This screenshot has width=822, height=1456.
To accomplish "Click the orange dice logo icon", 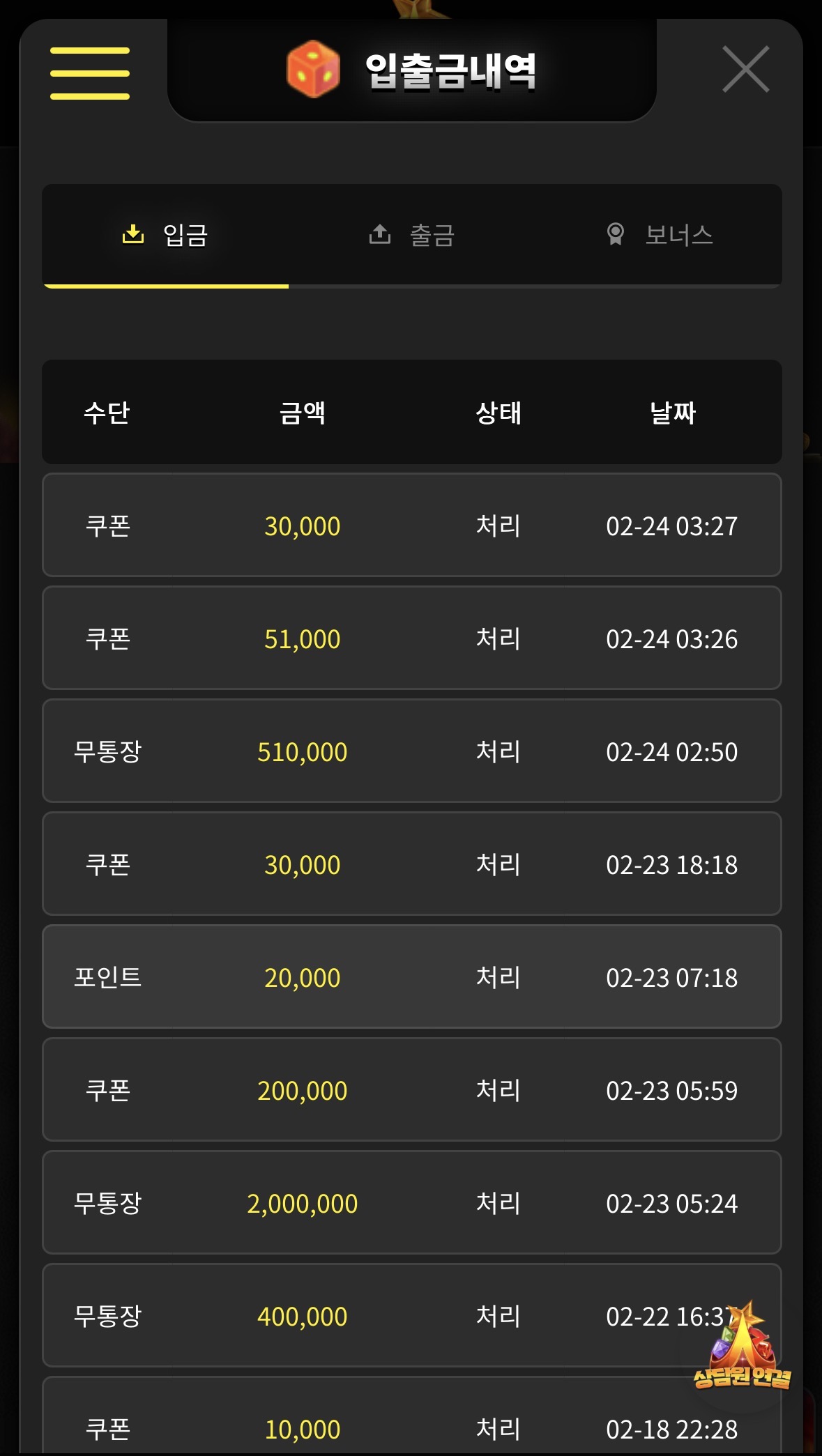I will [x=313, y=70].
